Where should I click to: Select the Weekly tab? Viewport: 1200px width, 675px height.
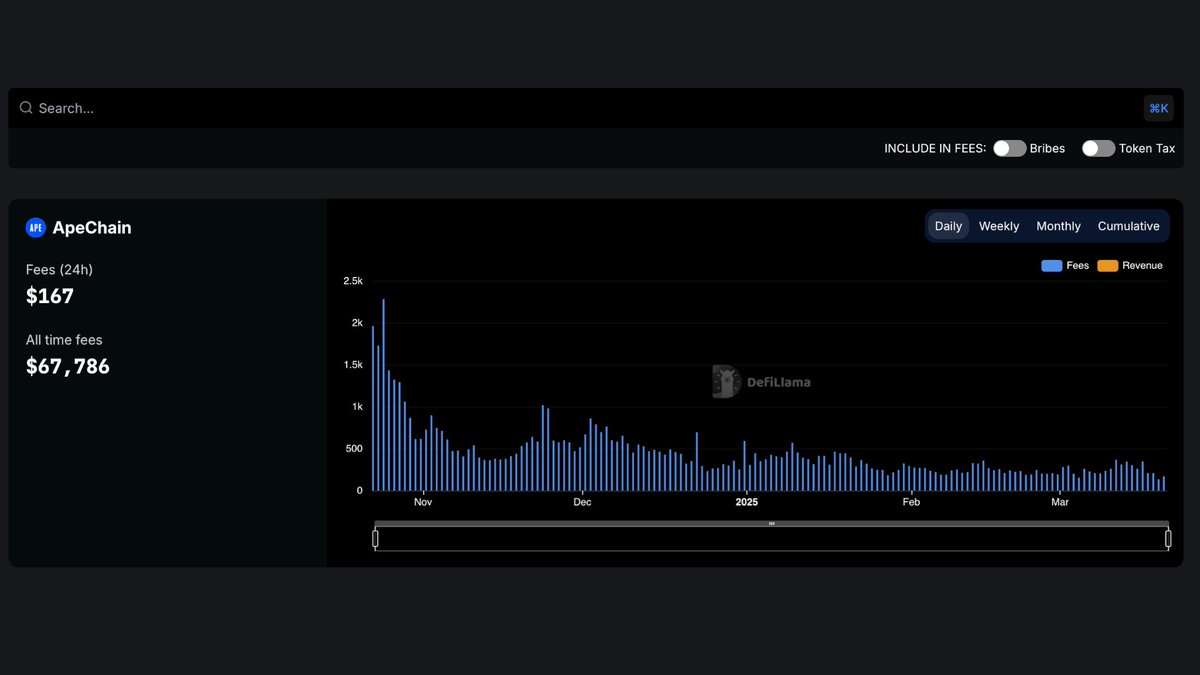(x=999, y=226)
